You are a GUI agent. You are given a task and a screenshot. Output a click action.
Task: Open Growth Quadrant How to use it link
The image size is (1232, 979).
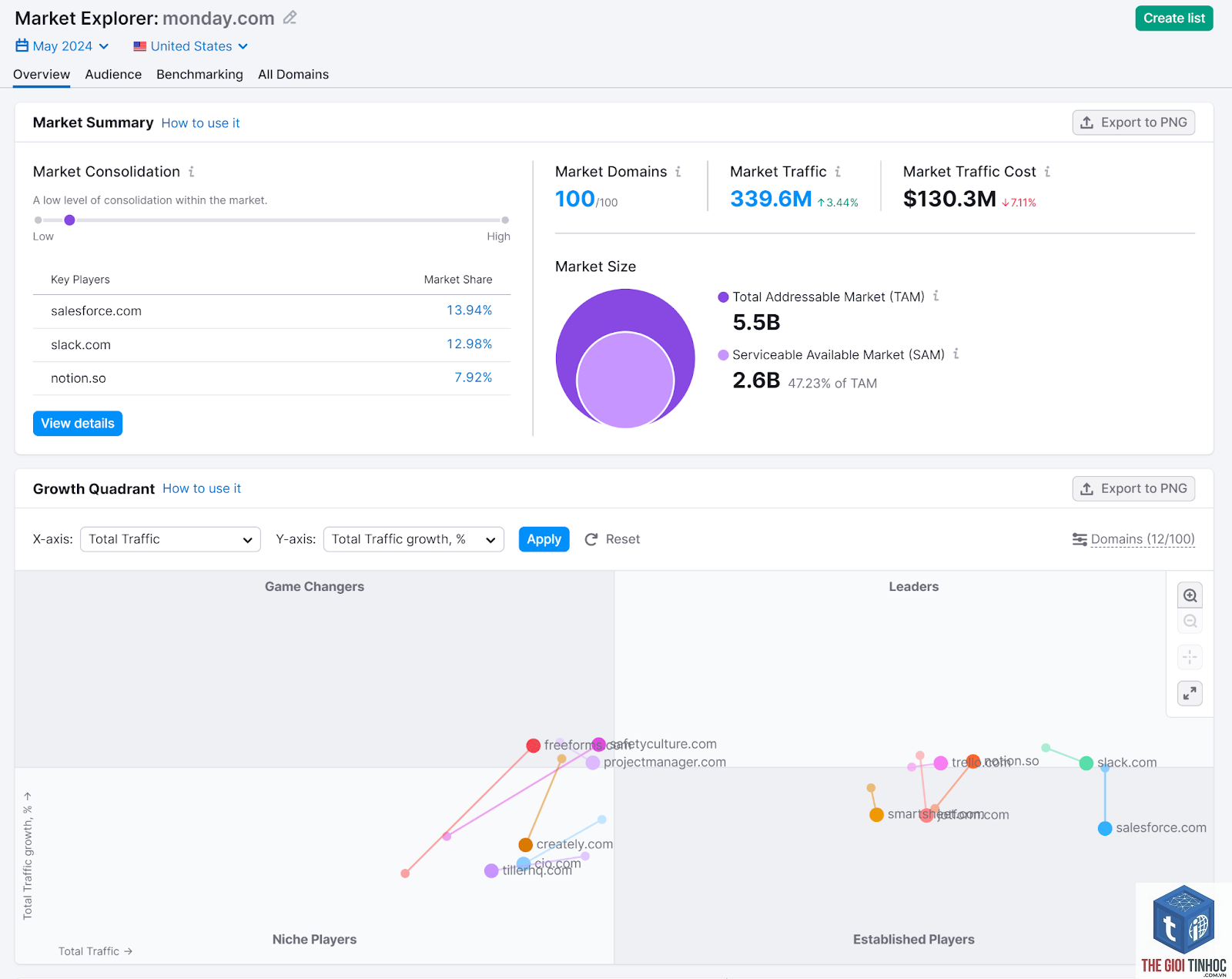pos(202,488)
